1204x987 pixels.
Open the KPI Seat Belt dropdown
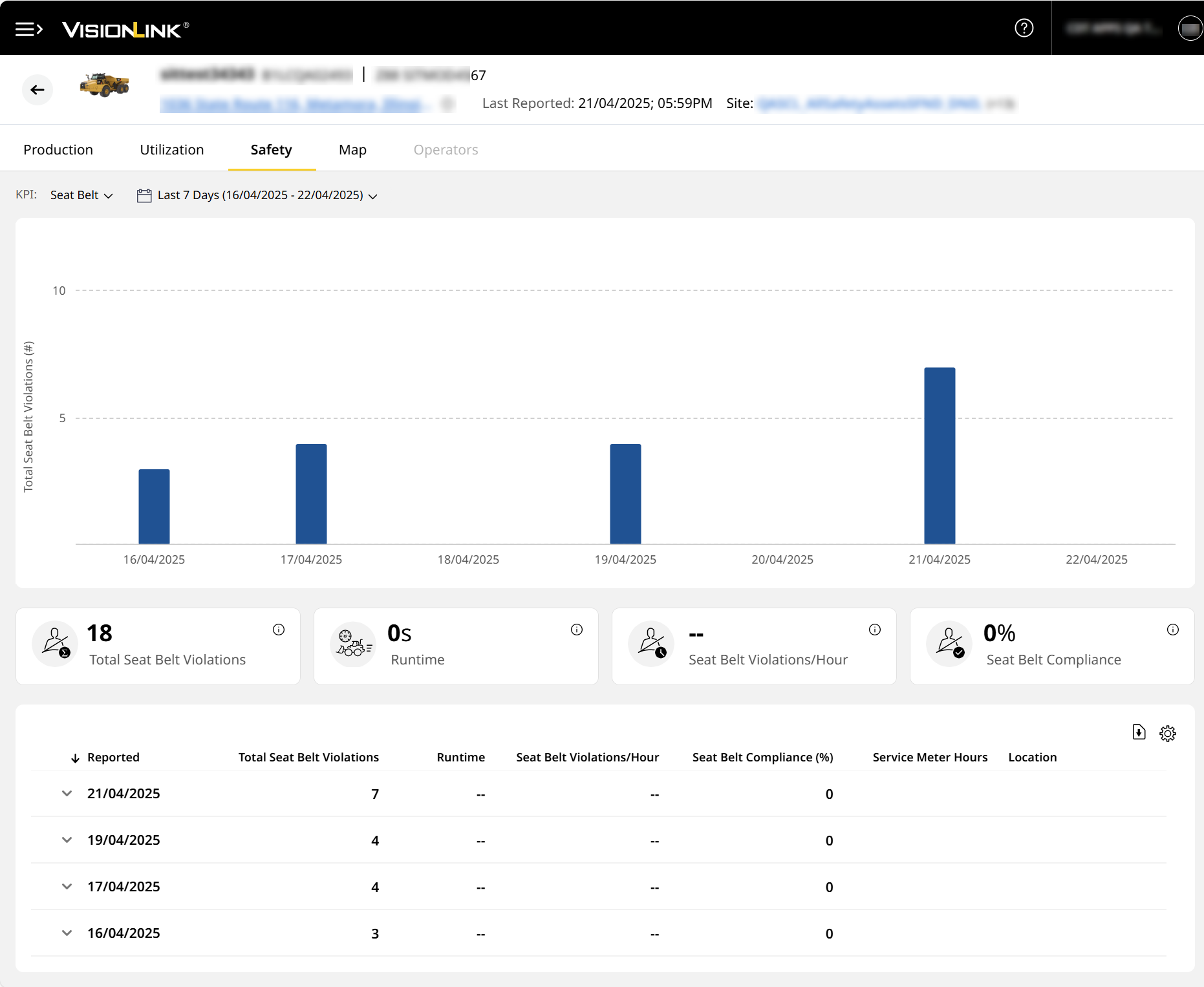click(x=81, y=195)
